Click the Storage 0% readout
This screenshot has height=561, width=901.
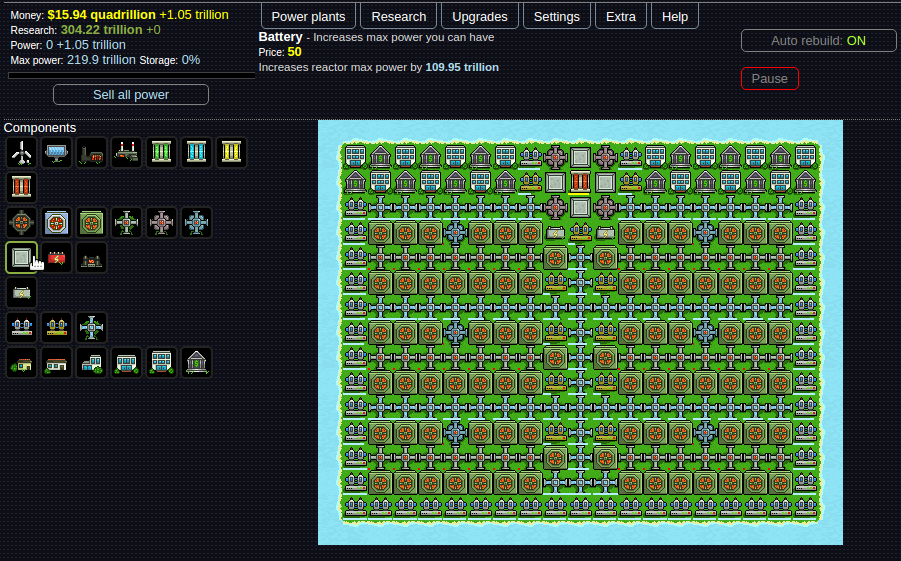tap(170, 60)
